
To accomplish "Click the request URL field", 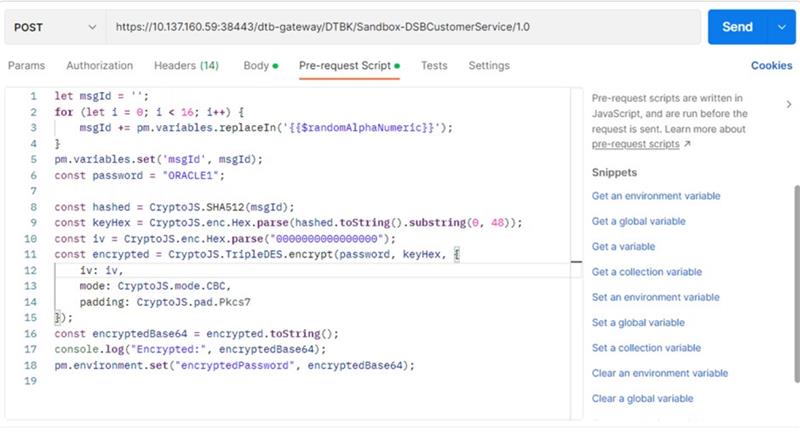I will [x=400, y=27].
